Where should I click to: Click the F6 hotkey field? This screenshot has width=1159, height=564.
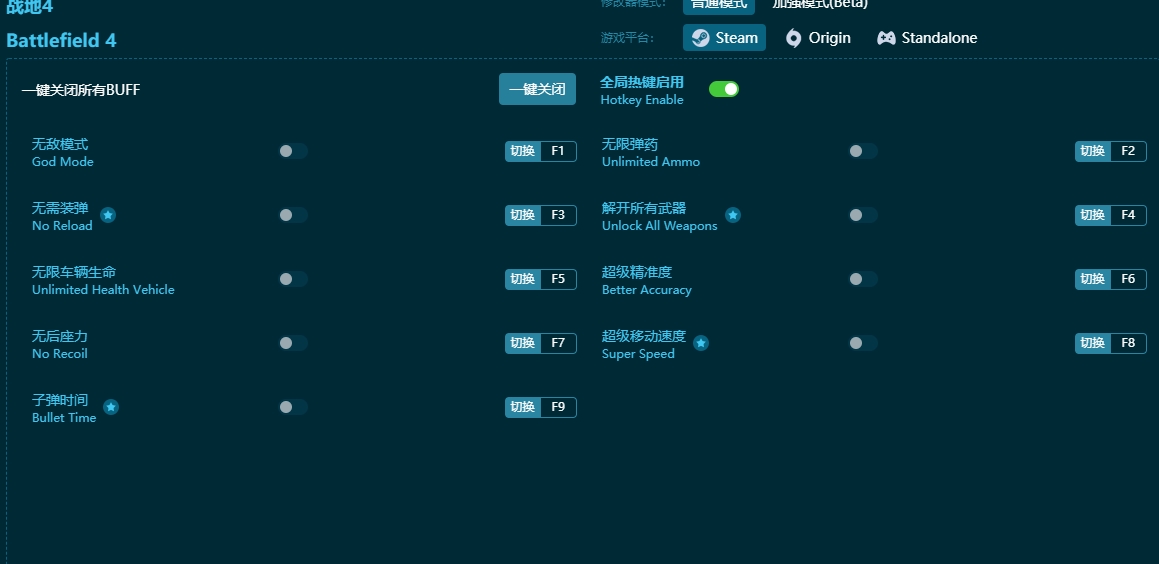tap(1128, 279)
